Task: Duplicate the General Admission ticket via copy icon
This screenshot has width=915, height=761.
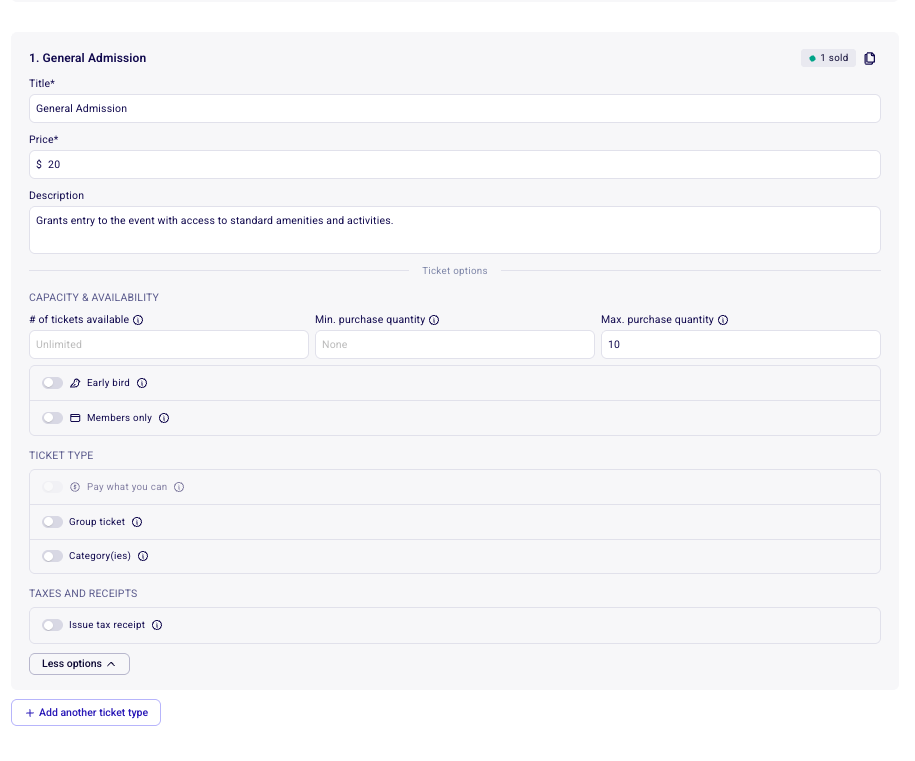Action: click(x=869, y=58)
